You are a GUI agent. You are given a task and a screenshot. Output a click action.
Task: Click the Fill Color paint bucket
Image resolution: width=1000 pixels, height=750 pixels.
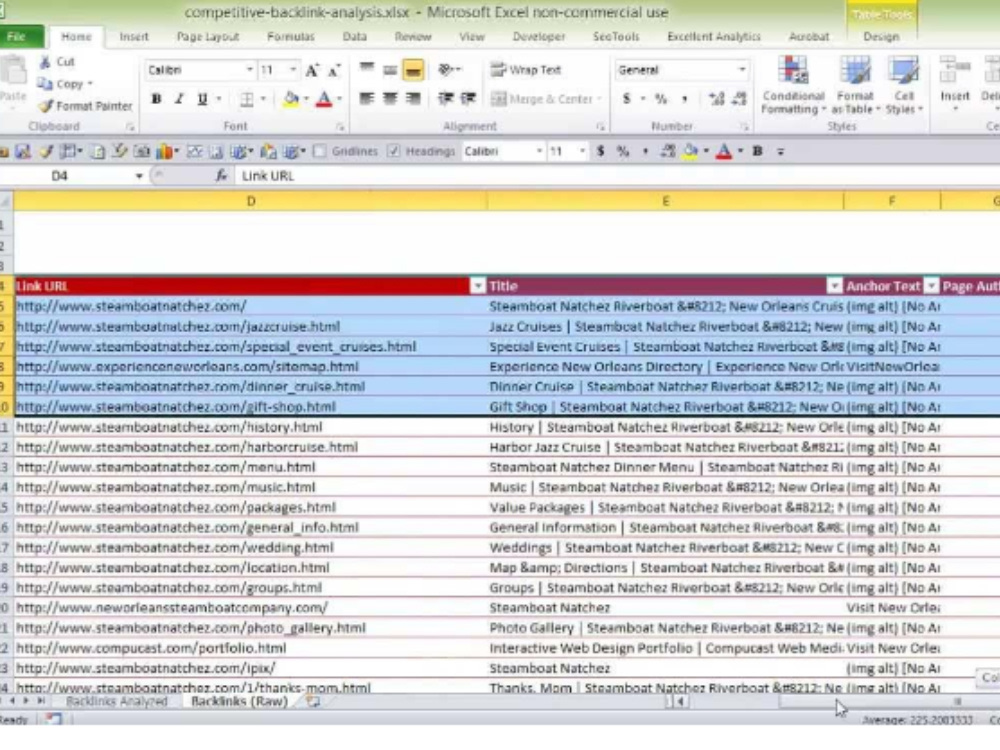pyautogui.click(x=291, y=99)
